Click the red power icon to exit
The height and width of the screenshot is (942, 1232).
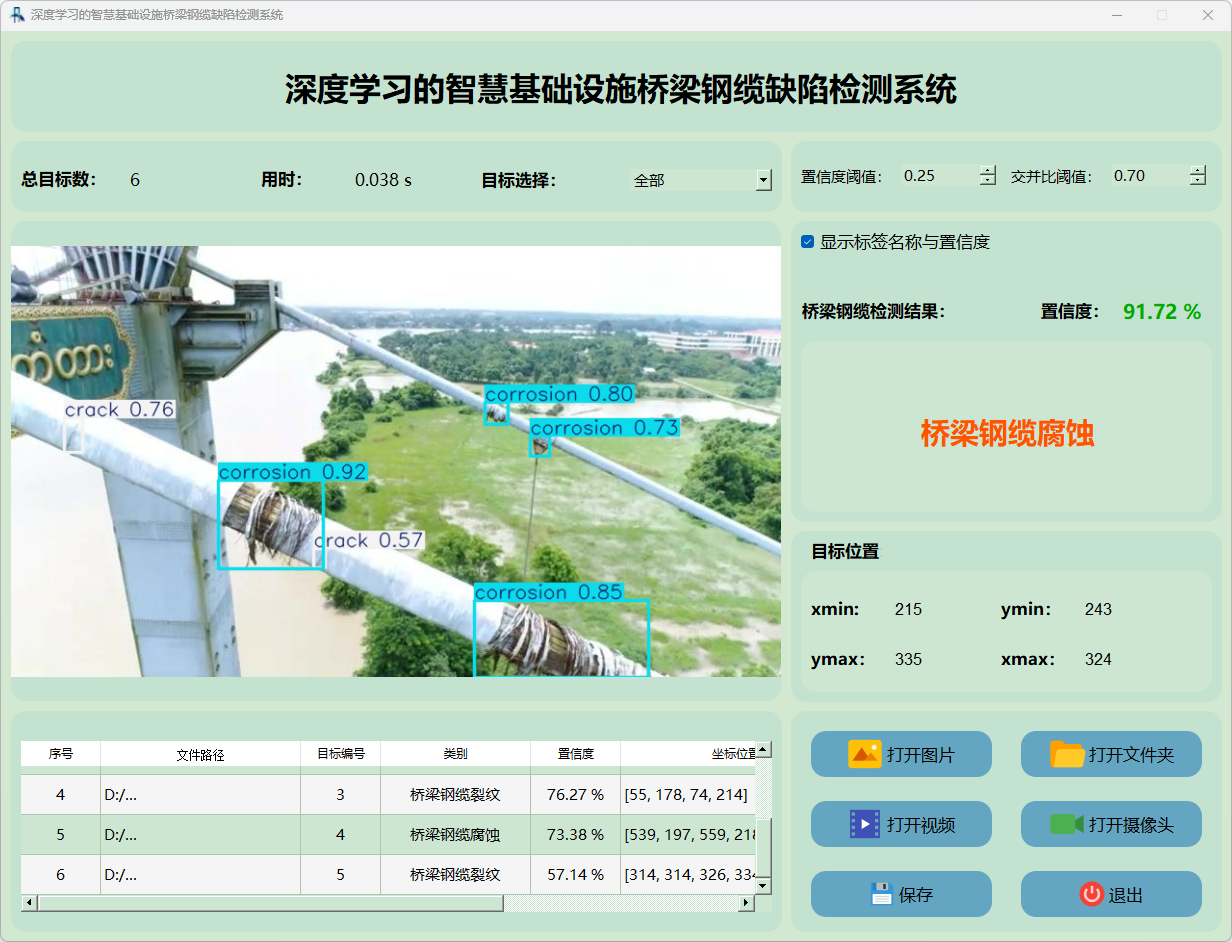[x=1091, y=894]
